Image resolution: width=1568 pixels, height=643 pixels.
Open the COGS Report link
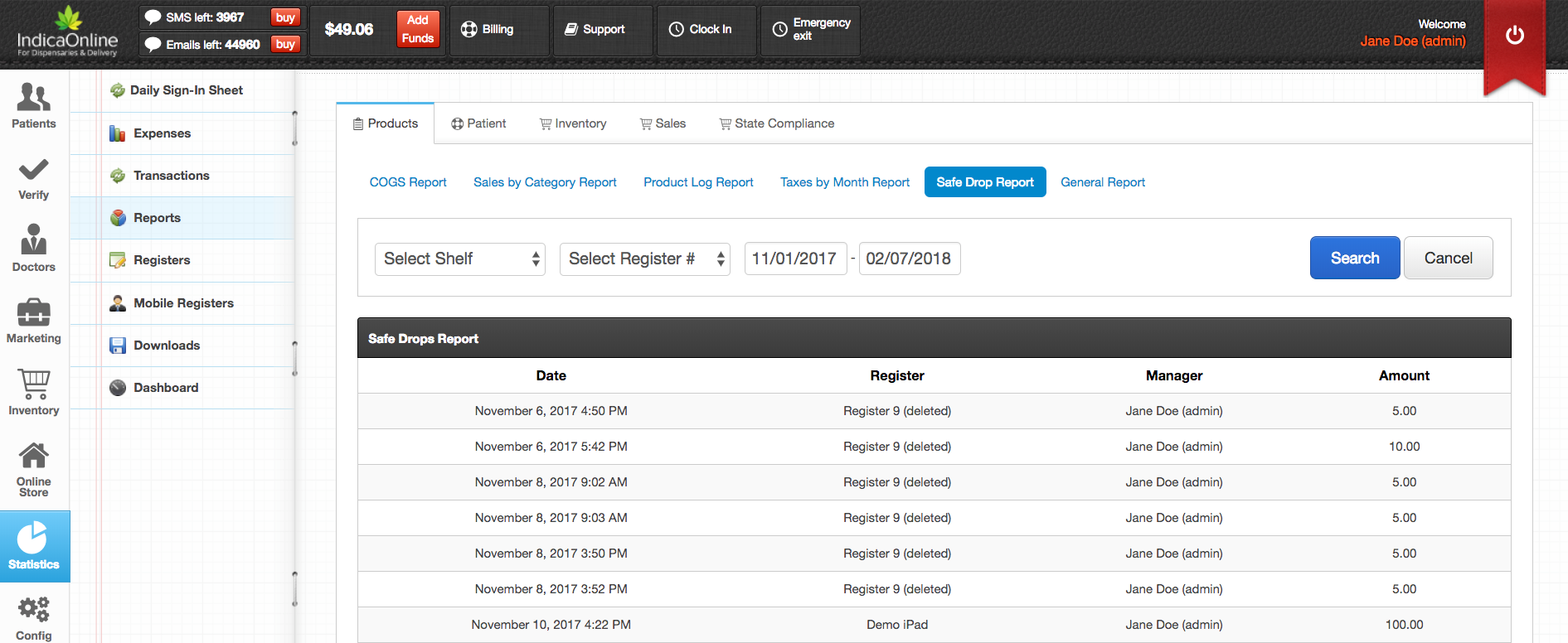[408, 182]
